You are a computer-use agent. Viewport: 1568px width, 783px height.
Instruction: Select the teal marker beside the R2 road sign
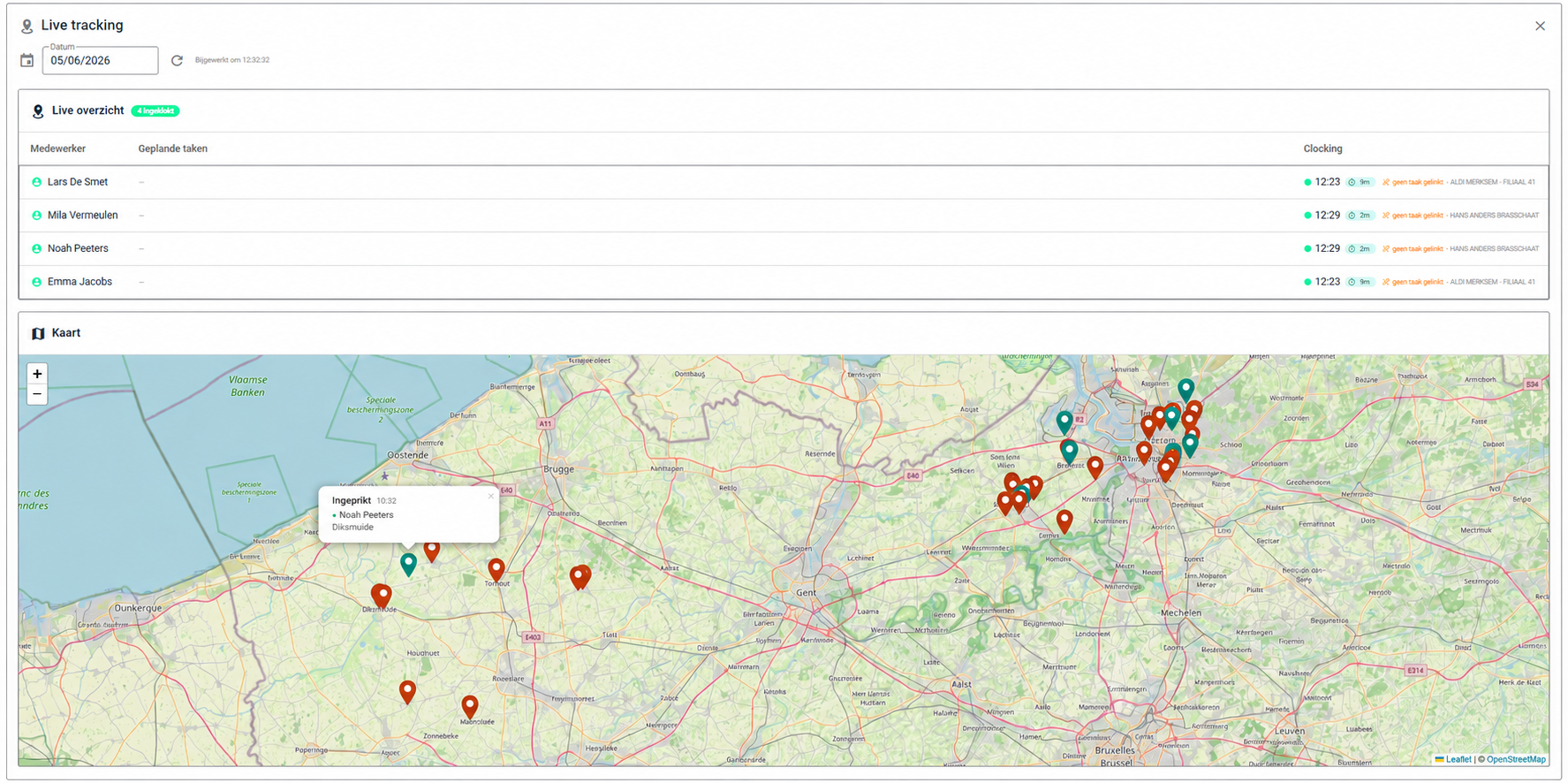click(1064, 422)
